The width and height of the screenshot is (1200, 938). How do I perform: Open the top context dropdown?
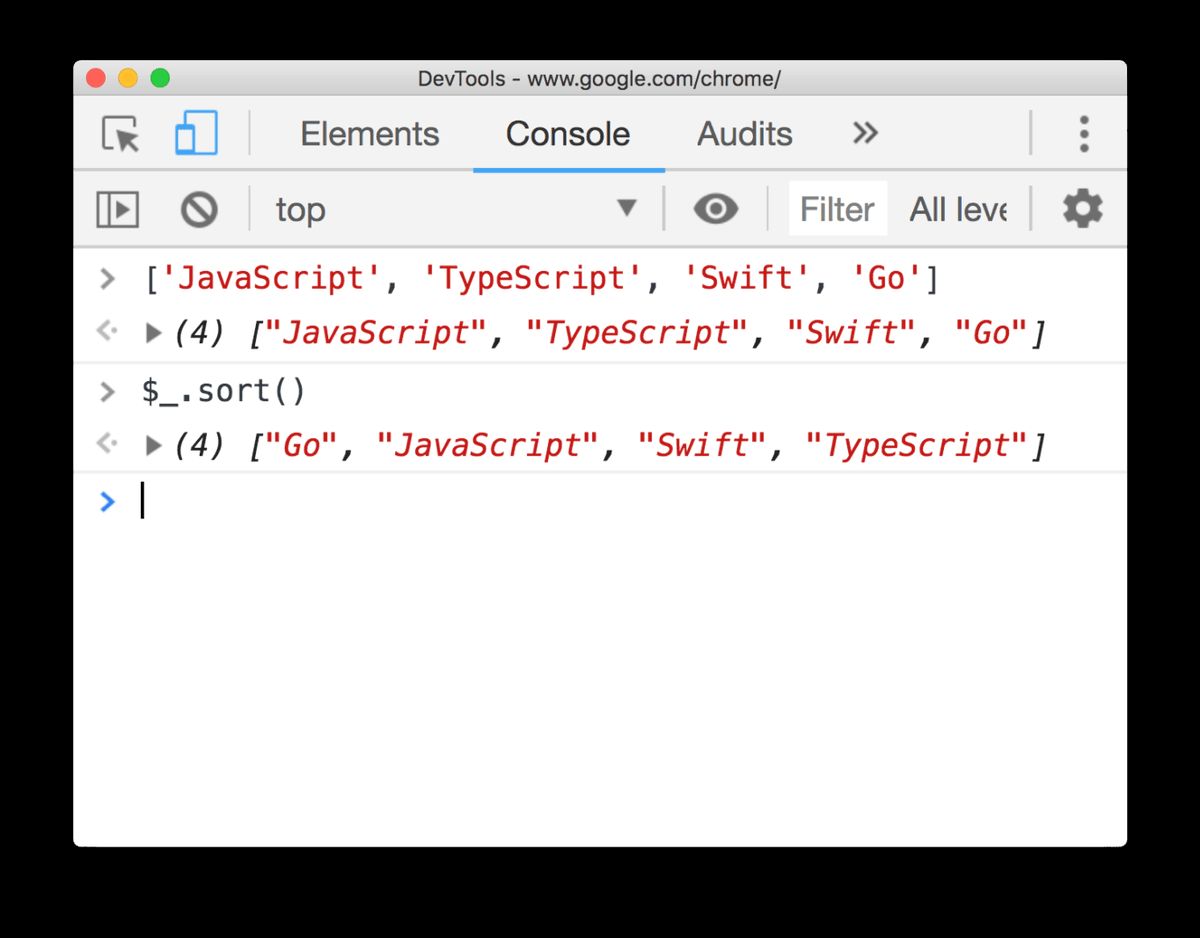[456, 210]
